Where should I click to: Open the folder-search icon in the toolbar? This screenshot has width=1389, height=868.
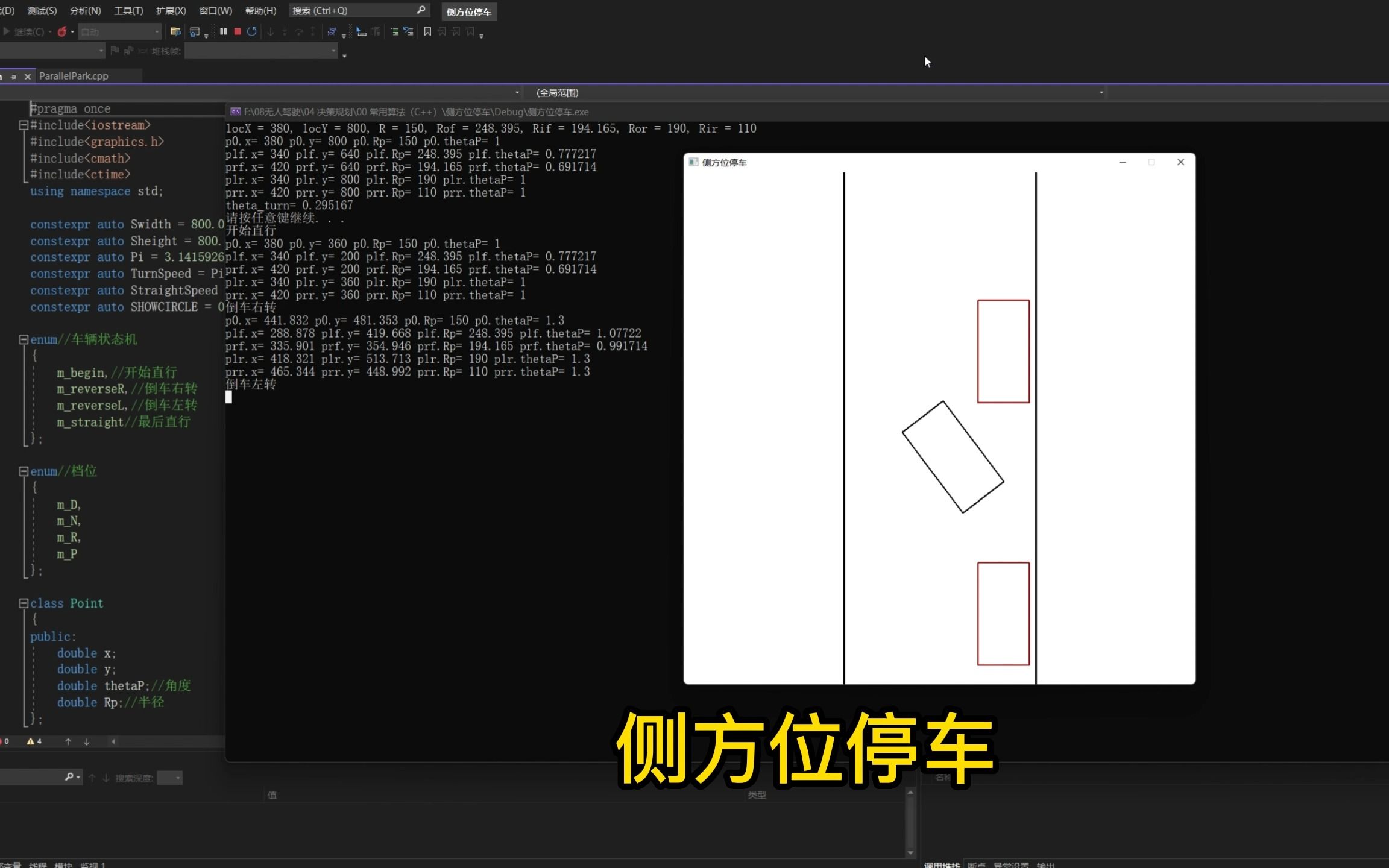(175, 31)
